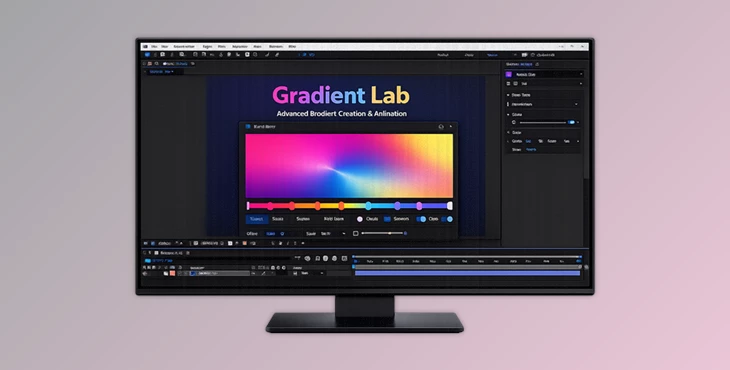
Task: Tick the empty square checkbox beside footer slider
Action: pos(355,233)
